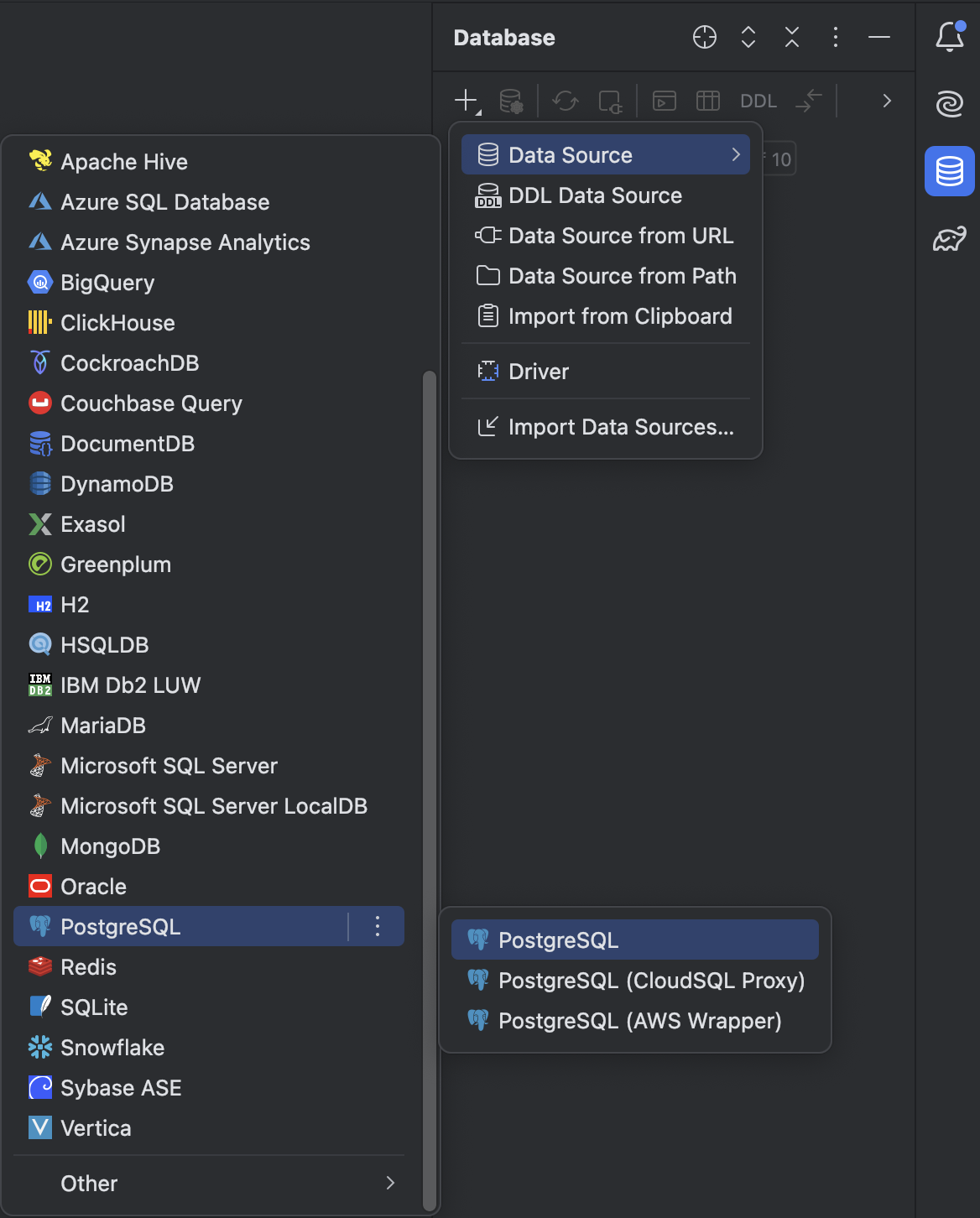Select MongoDB data source

[209, 846]
